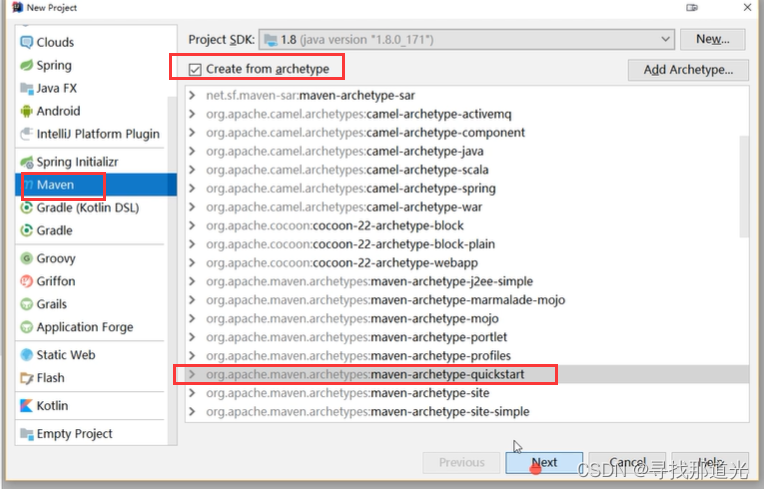
Task: Expand camel-archetype-activemq node
Action: pos(192,114)
